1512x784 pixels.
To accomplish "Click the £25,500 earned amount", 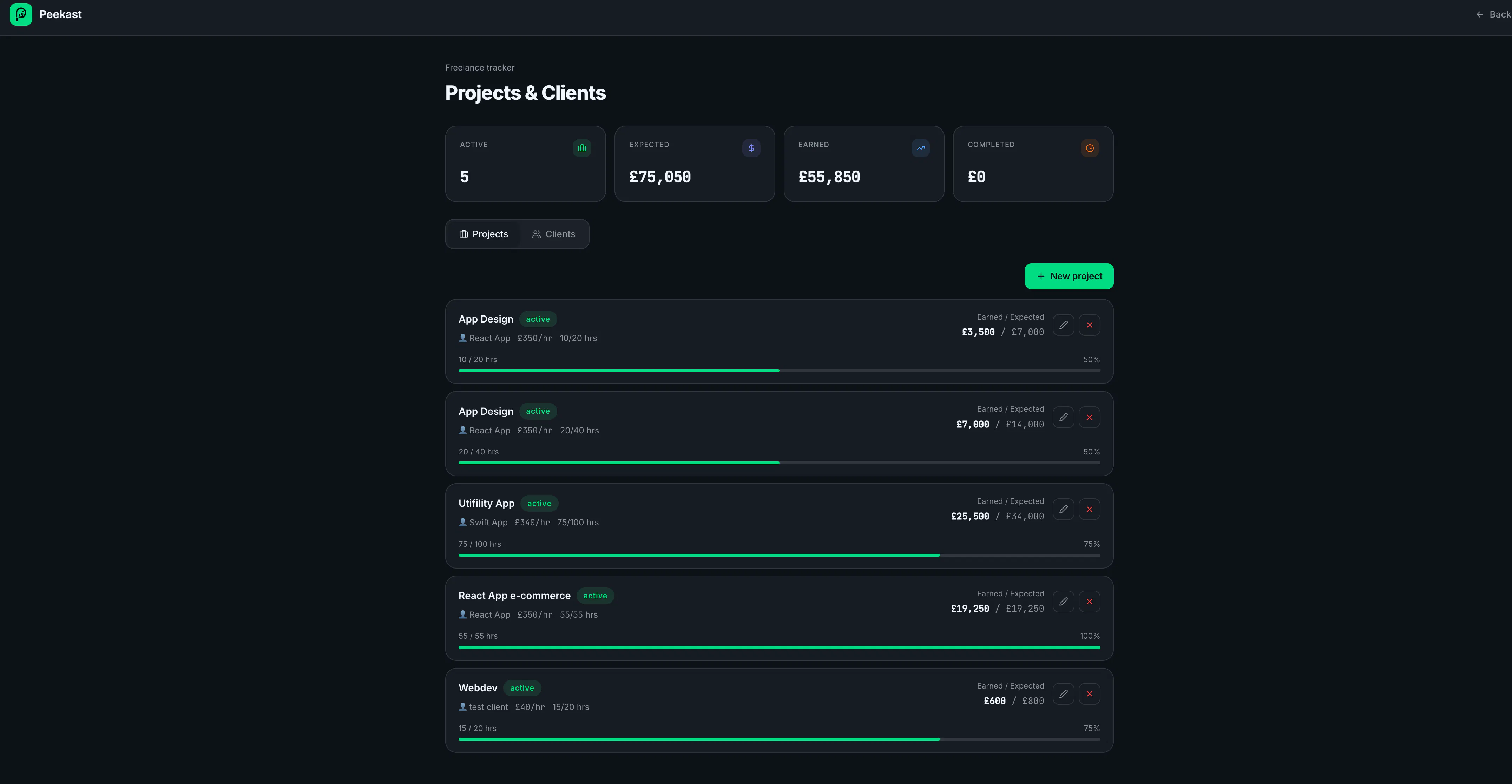I will coord(969,516).
